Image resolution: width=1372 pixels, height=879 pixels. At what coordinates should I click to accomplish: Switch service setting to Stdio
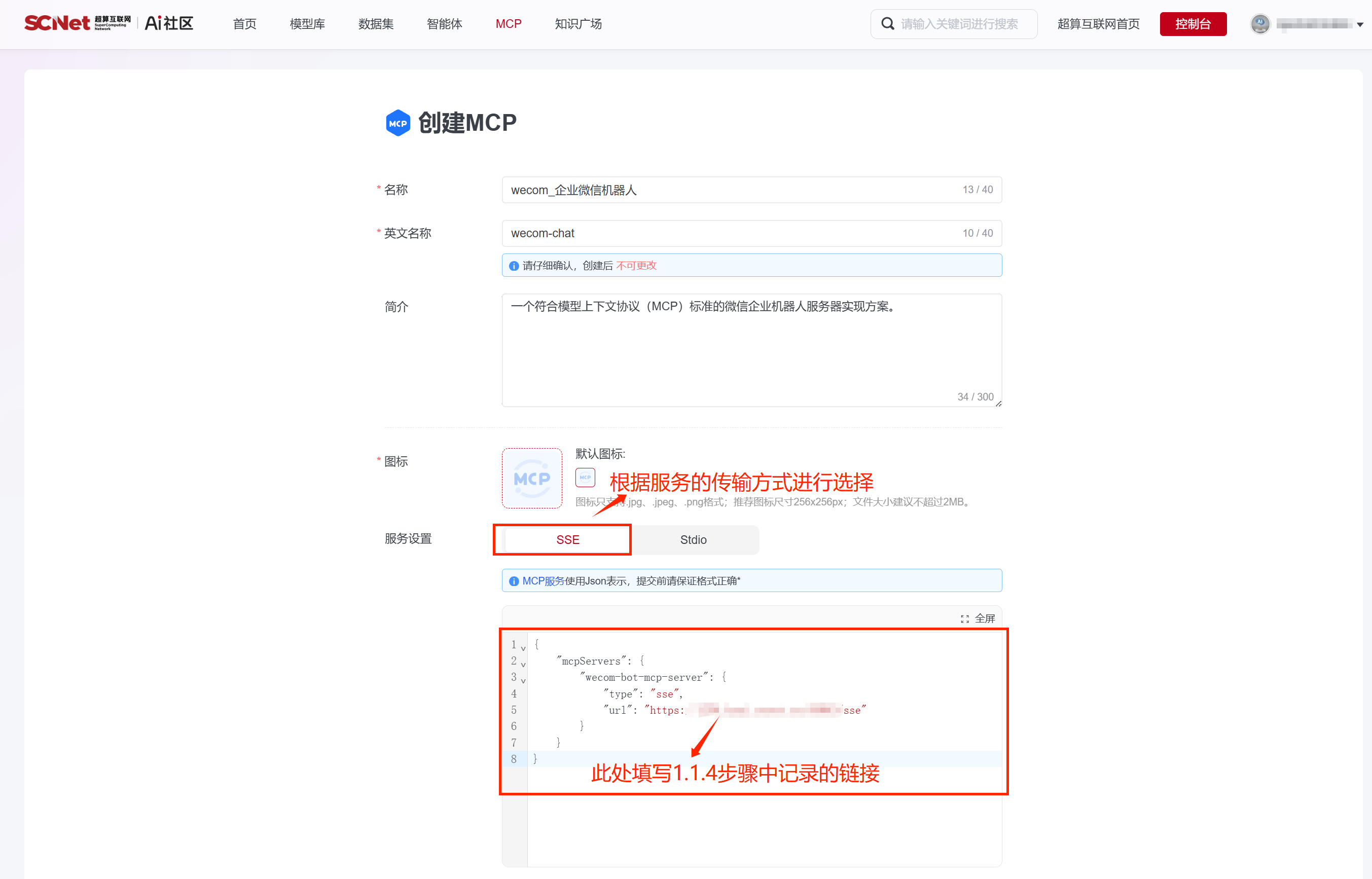693,539
